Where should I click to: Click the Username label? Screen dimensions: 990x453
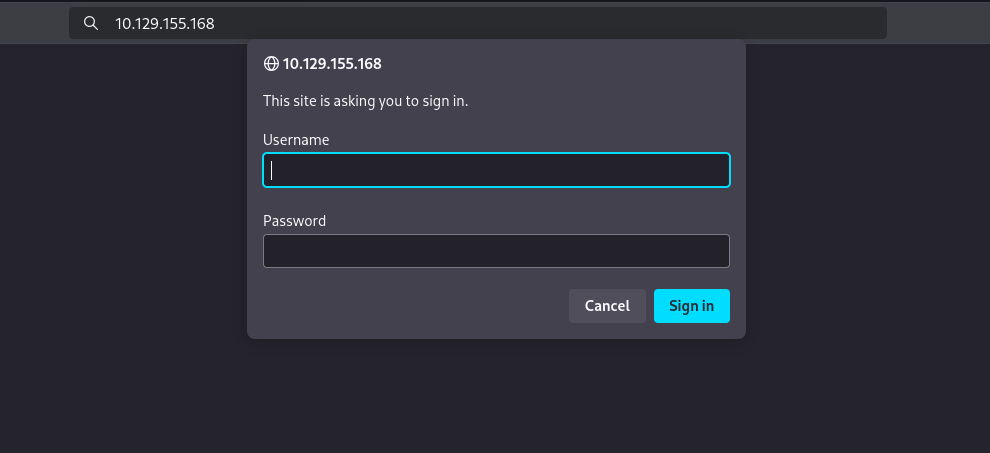296,140
